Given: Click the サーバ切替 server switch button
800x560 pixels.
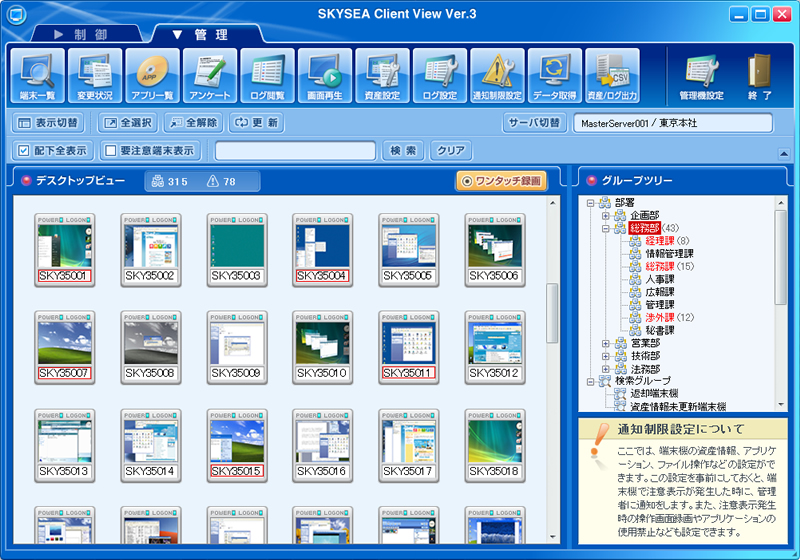Looking at the screenshot, I should click(x=534, y=123).
